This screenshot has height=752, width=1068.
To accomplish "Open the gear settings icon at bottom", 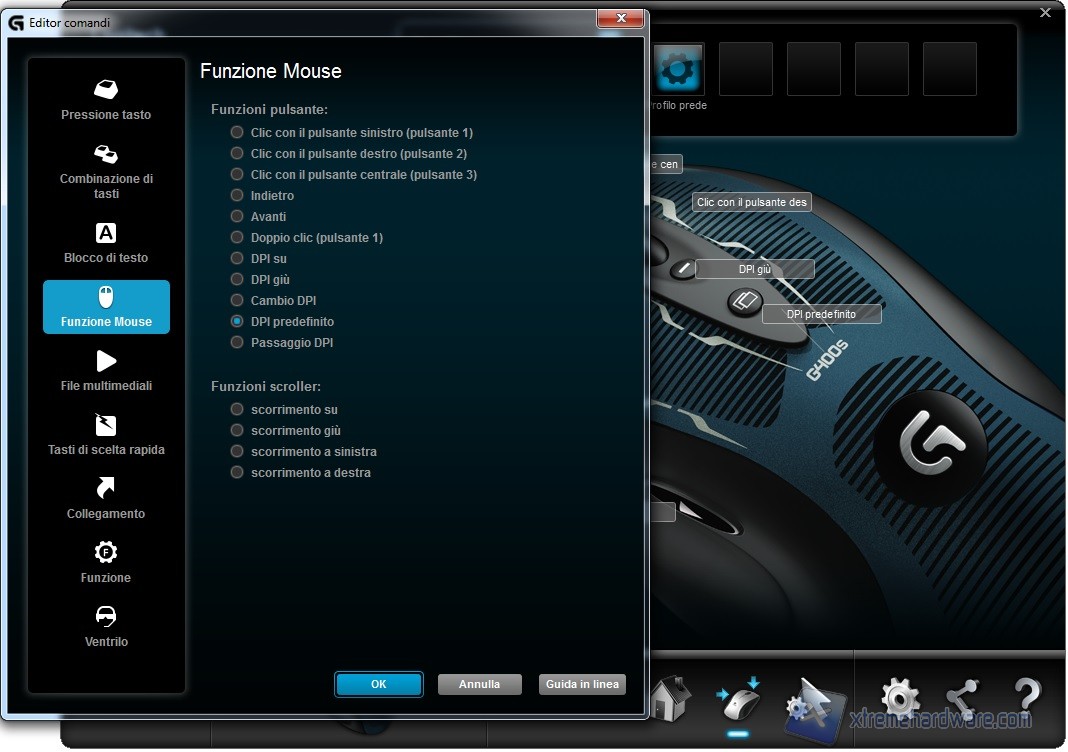I will [x=899, y=697].
